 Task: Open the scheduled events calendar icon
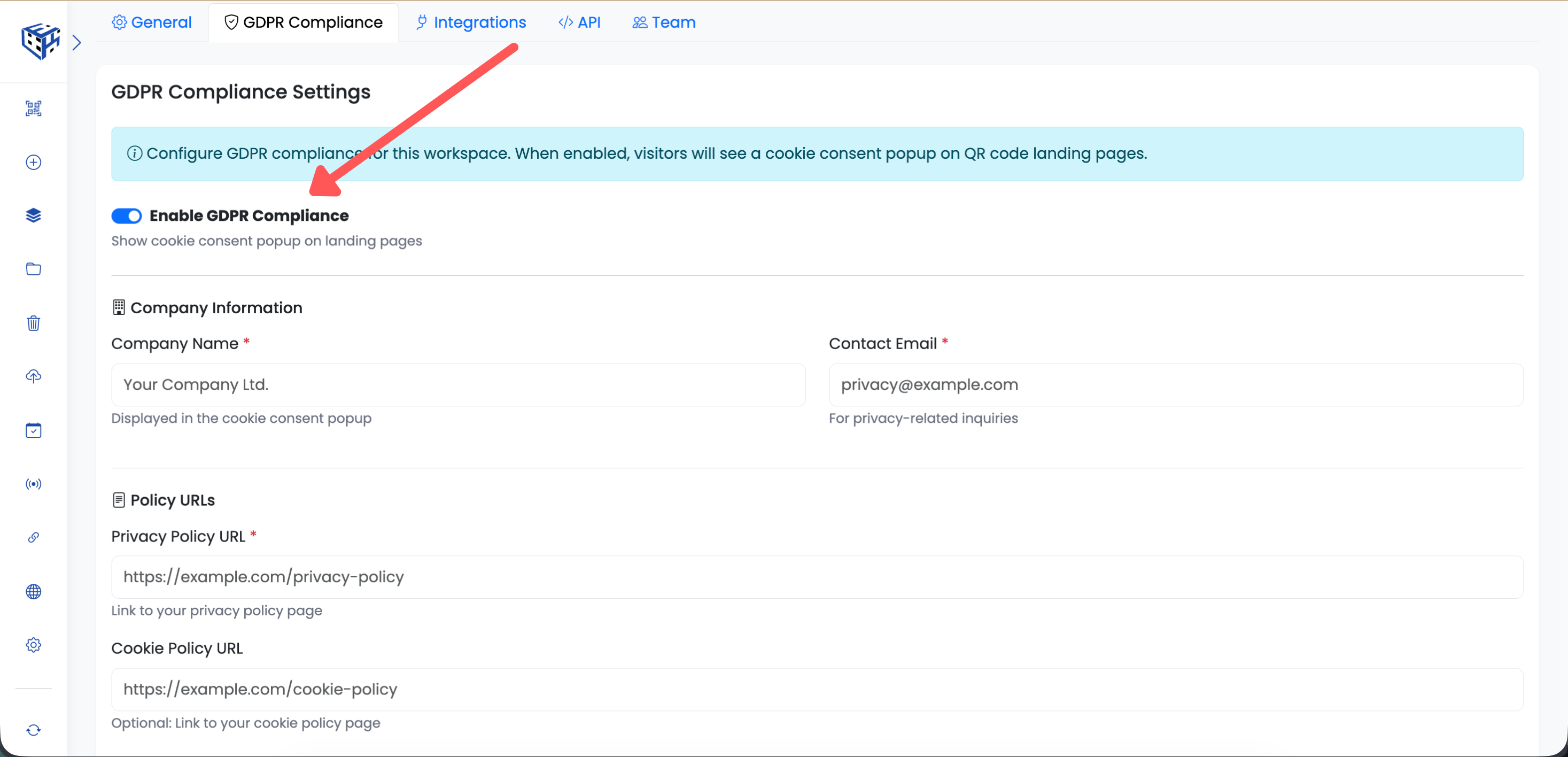(34, 430)
